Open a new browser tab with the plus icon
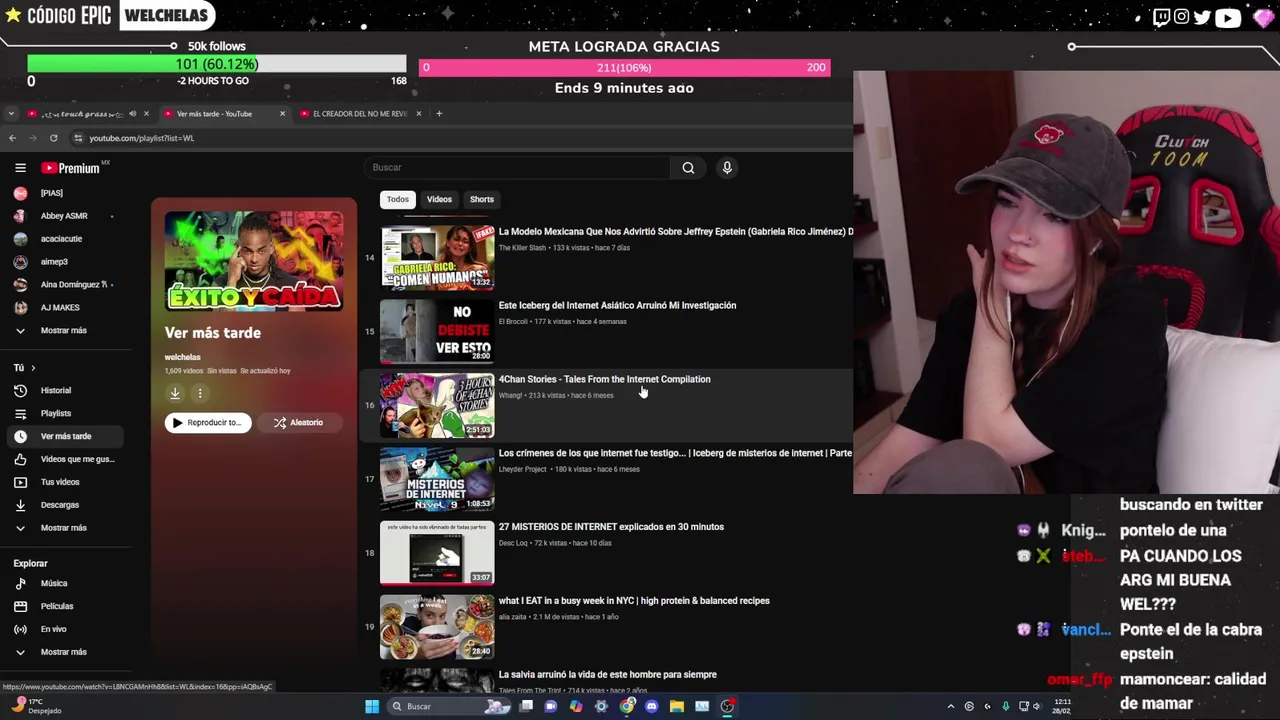The height and width of the screenshot is (720, 1280). (x=439, y=113)
